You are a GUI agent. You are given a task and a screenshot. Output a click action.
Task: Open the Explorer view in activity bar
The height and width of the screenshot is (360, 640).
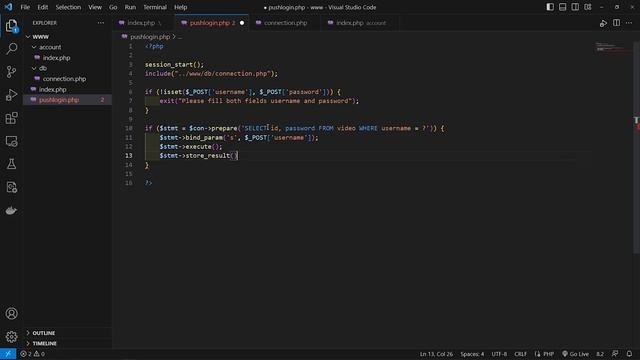11,26
